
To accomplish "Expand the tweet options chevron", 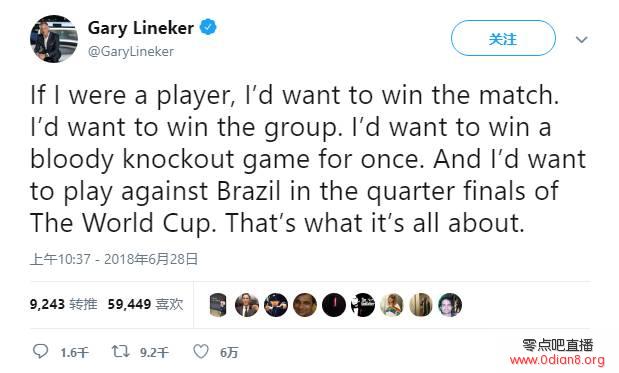I will 581,39.
